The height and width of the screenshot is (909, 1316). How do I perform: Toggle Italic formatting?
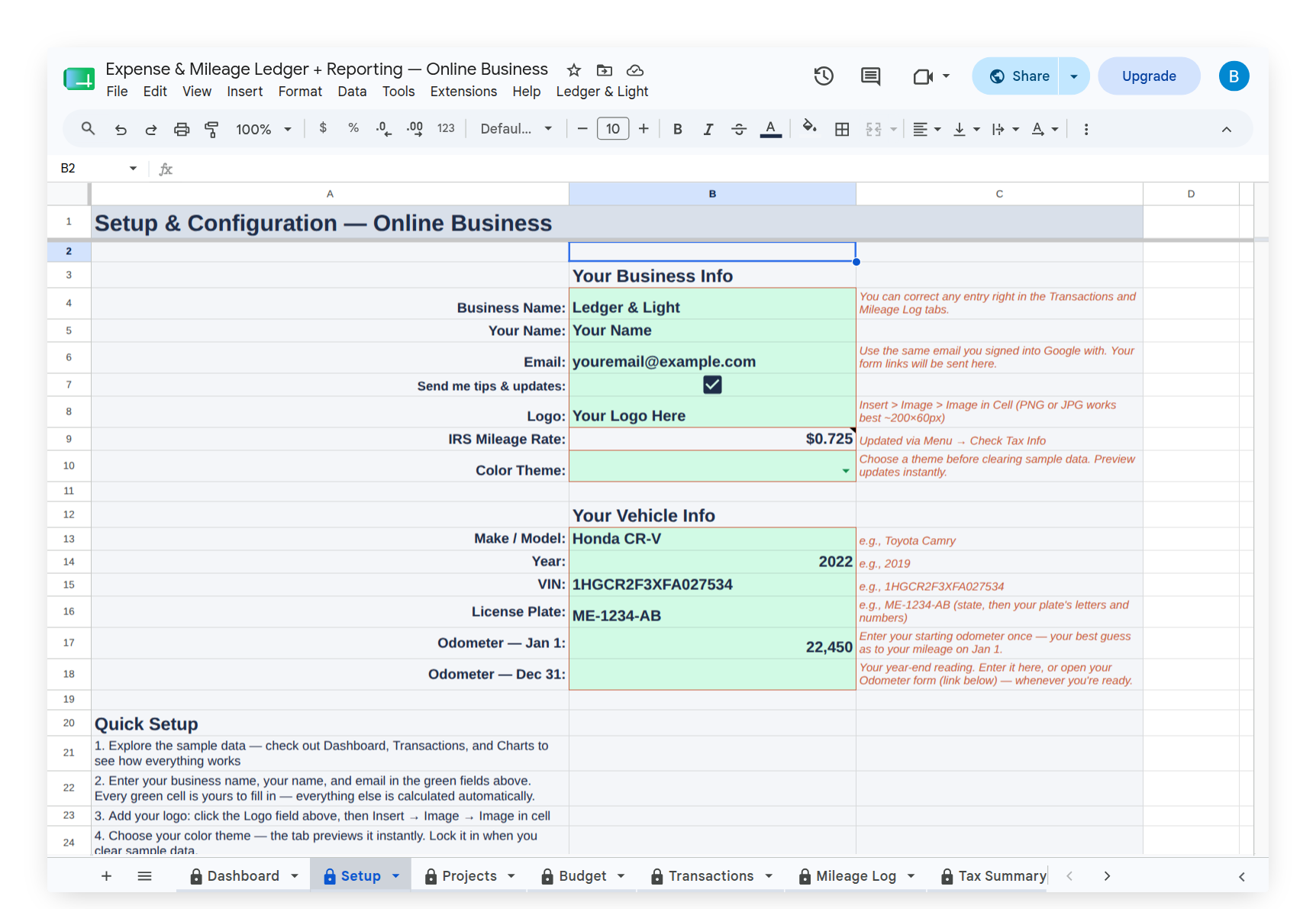point(708,129)
